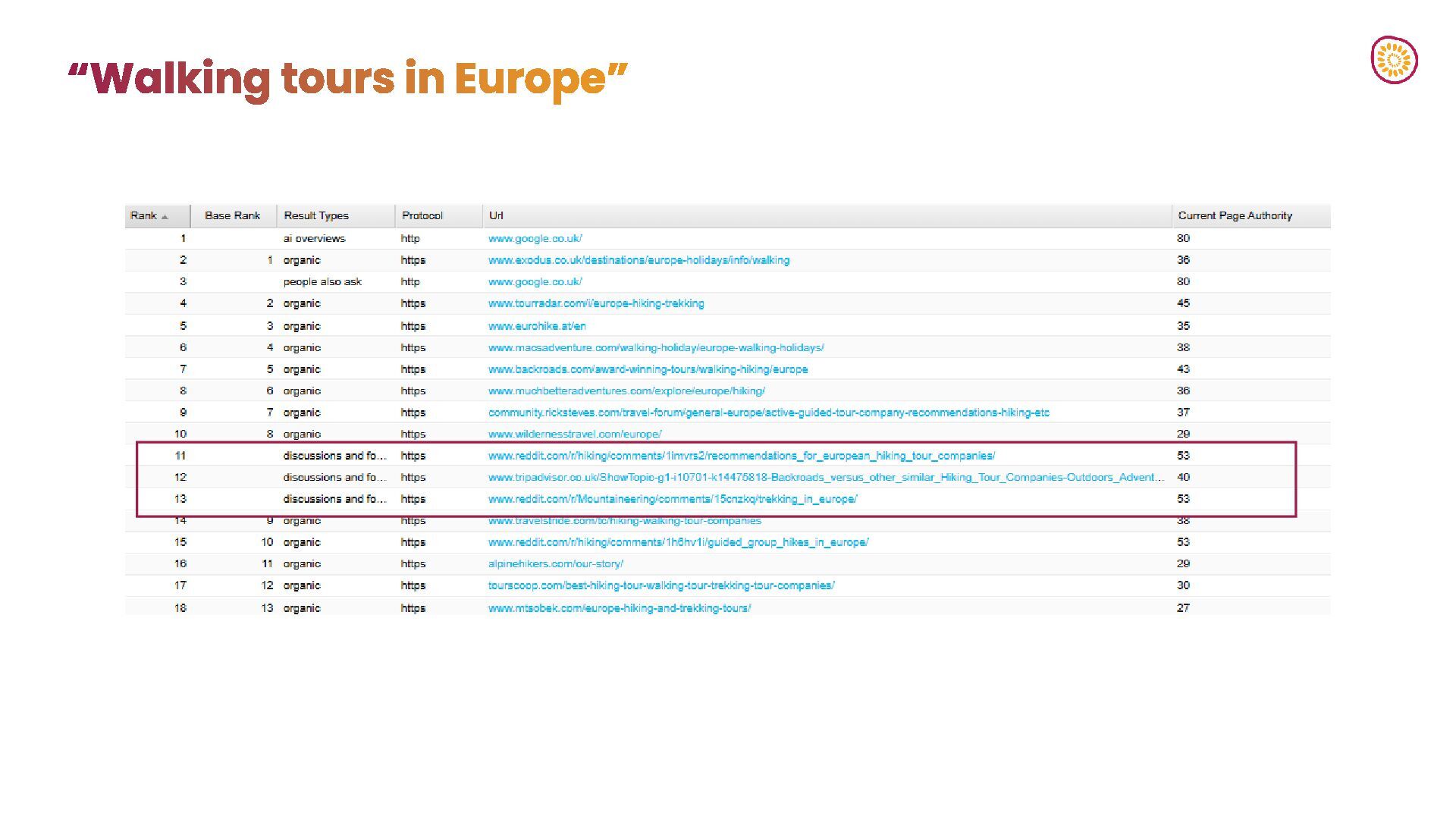Click 'discussions and fo...' in rank 12 row
The height and width of the screenshot is (819, 1456).
pyautogui.click(x=334, y=478)
